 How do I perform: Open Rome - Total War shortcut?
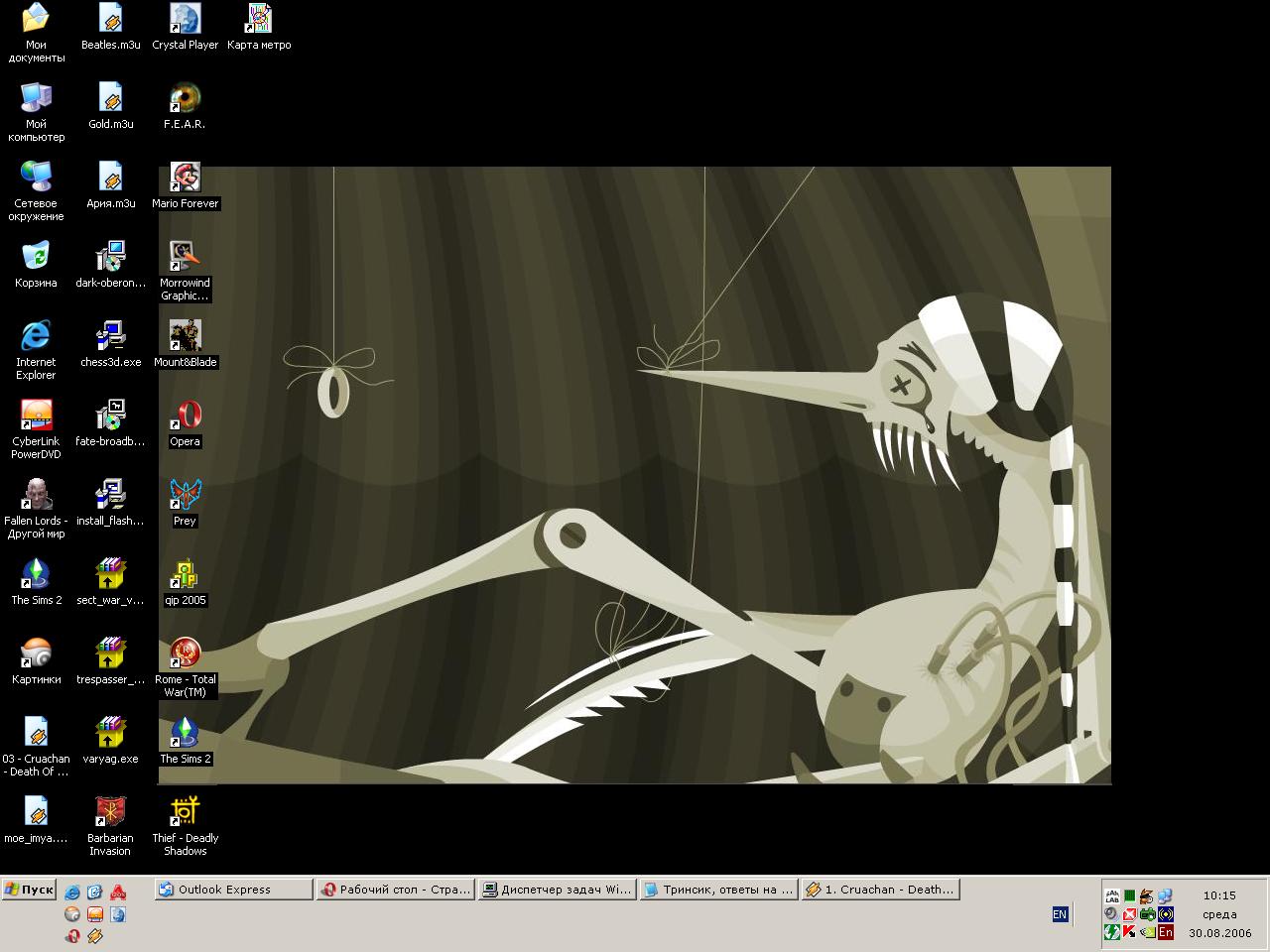[x=185, y=654]
